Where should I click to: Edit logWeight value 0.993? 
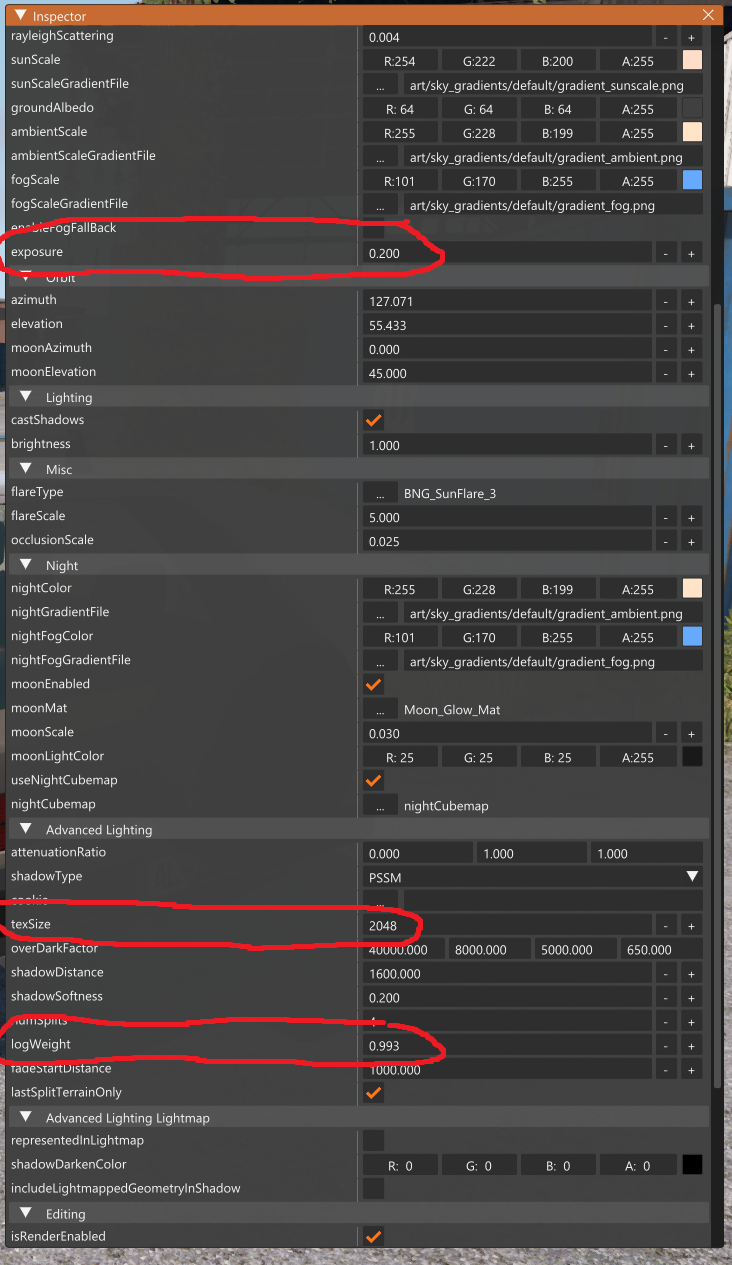(507, 1045)
